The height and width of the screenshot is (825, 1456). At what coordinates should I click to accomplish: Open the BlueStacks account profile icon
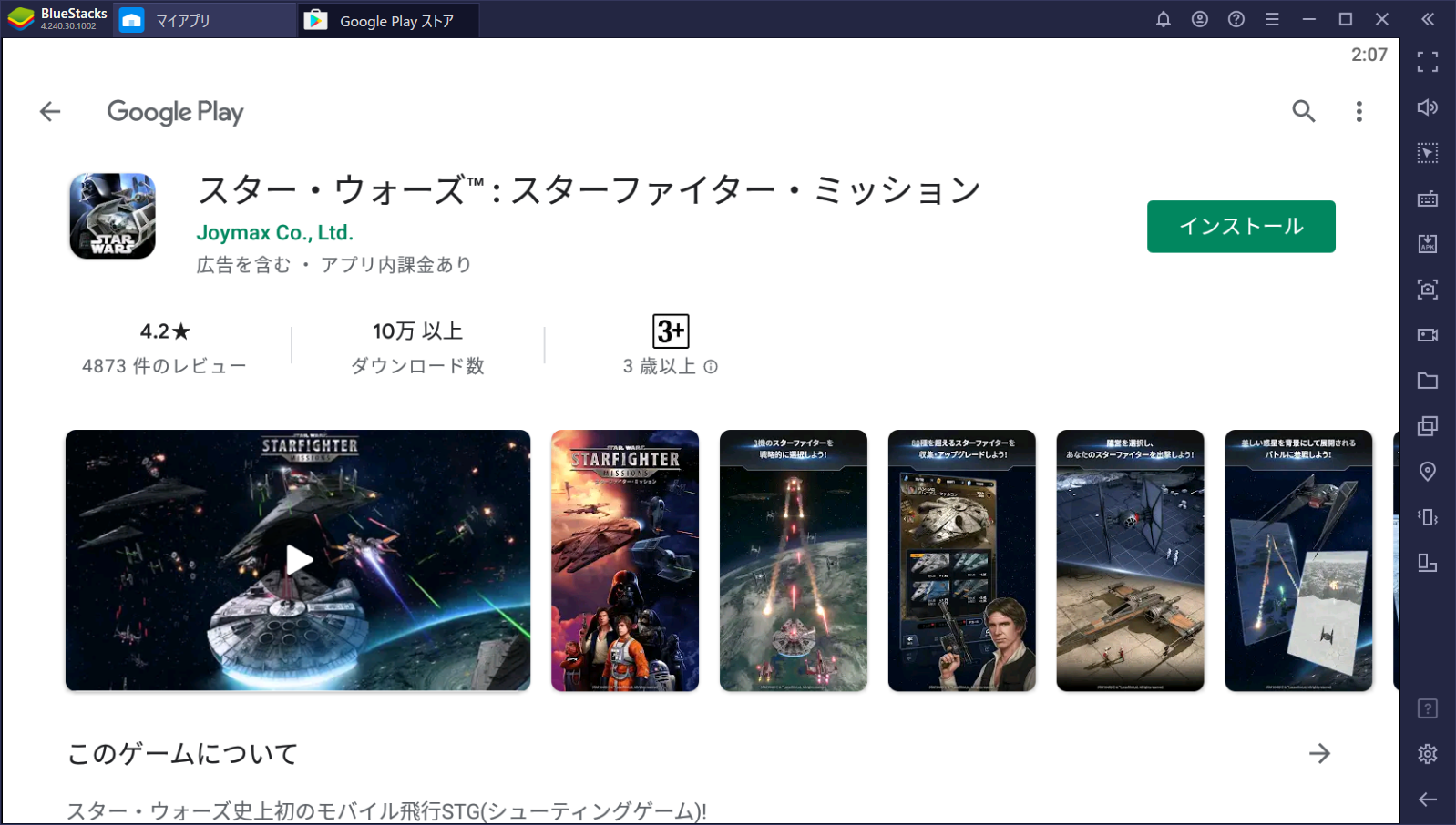[x=1200, y=19]
